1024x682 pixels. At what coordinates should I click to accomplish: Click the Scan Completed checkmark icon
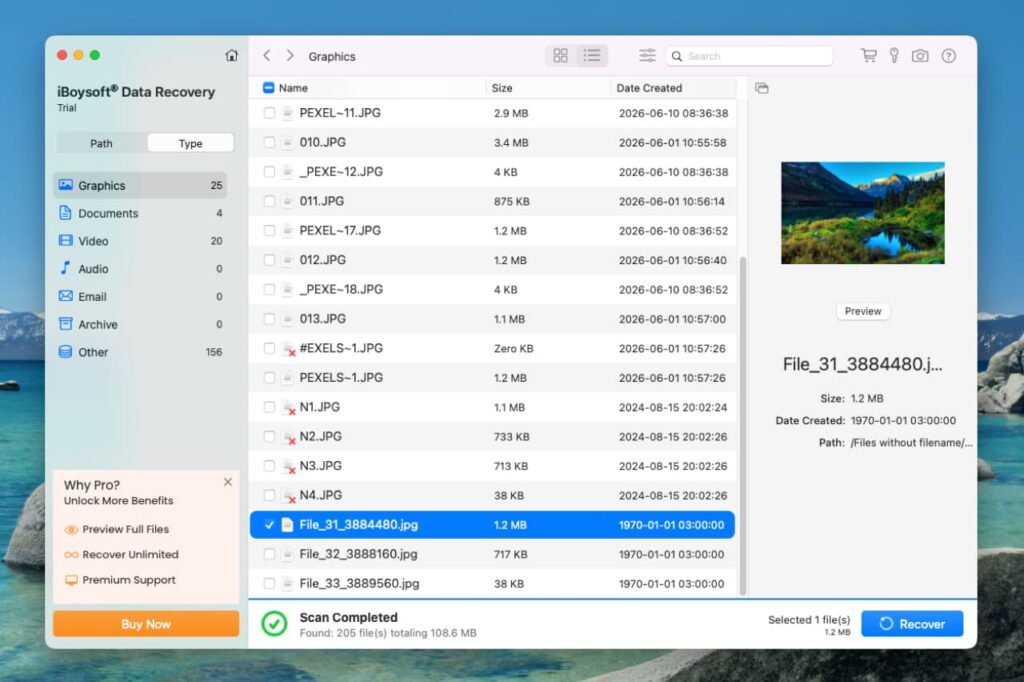tap(274, 624)
